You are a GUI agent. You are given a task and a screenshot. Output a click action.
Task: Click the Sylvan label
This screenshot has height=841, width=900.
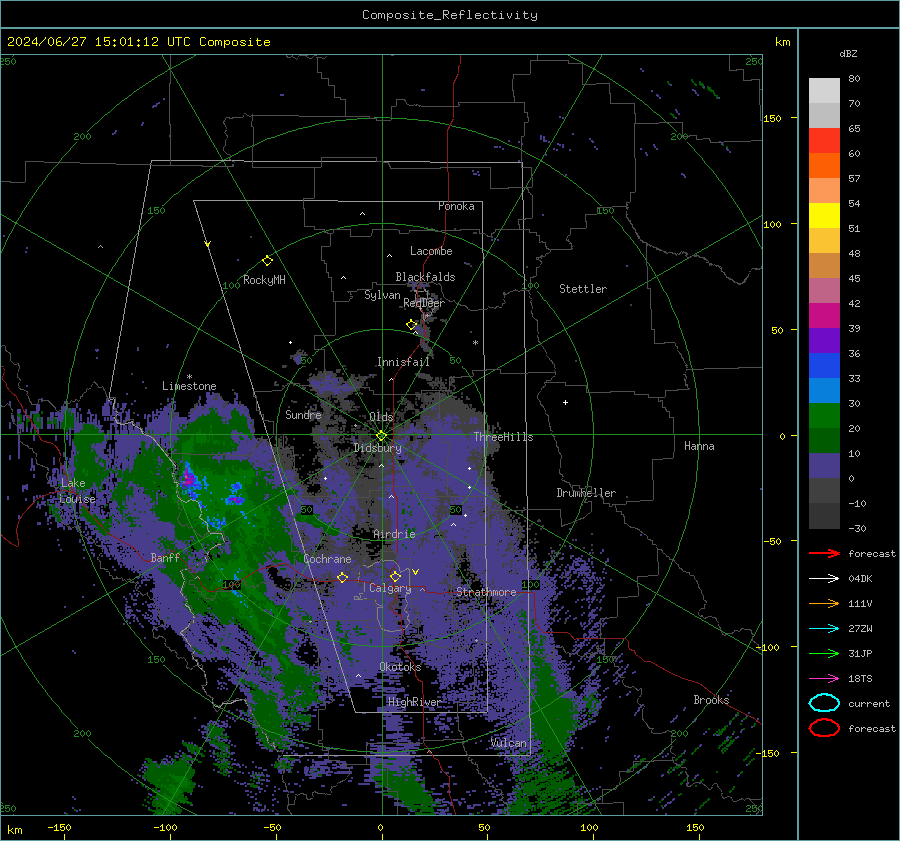[382, 295]
